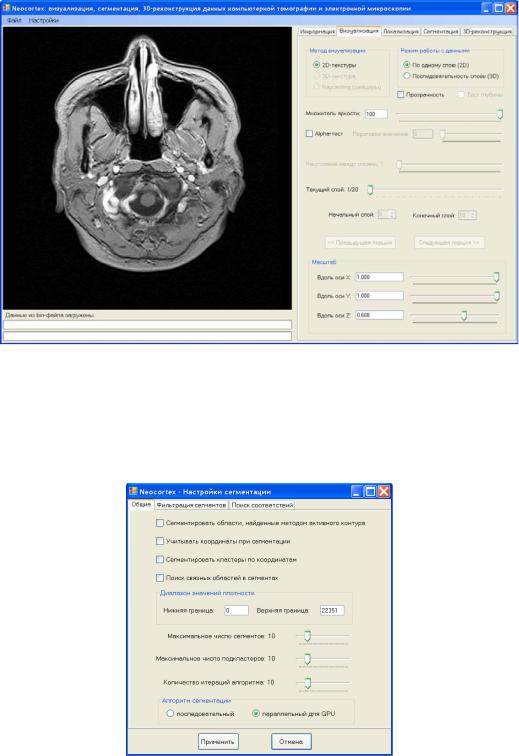The image size is (519, 756).
Task: Open the Настройки menu
Action: tap(43, 20)
